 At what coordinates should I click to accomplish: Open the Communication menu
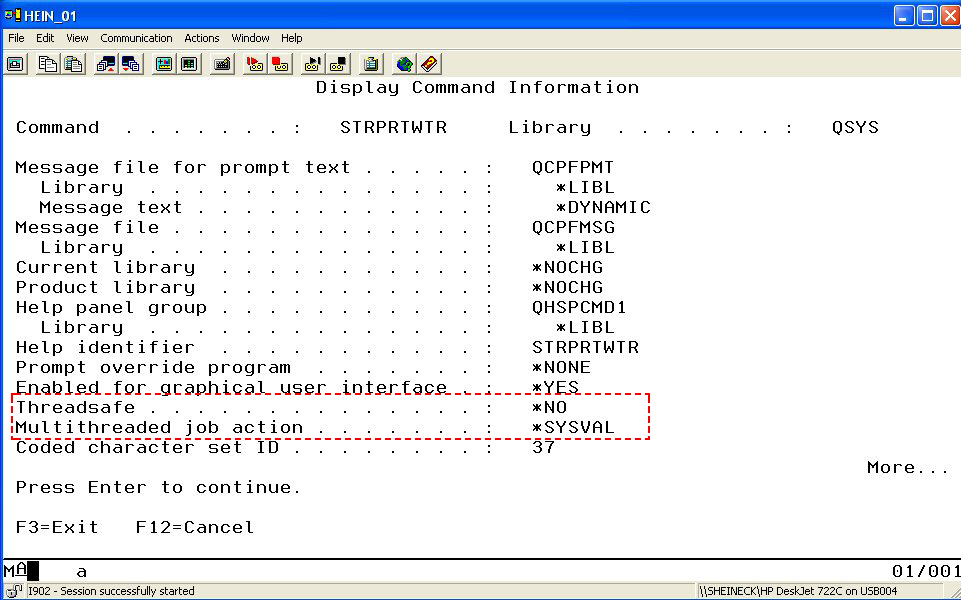coord(136,38)
